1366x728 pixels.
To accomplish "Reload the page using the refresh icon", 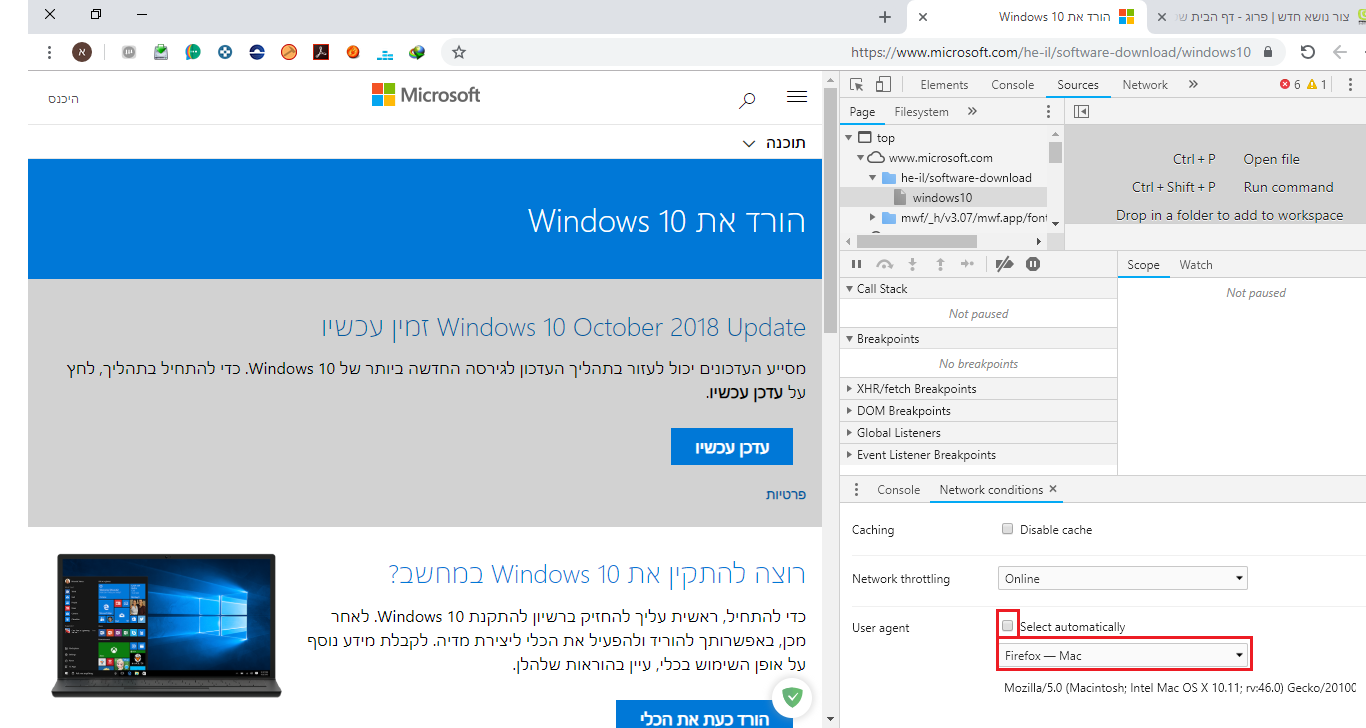I will click(x=1308, y=52).
